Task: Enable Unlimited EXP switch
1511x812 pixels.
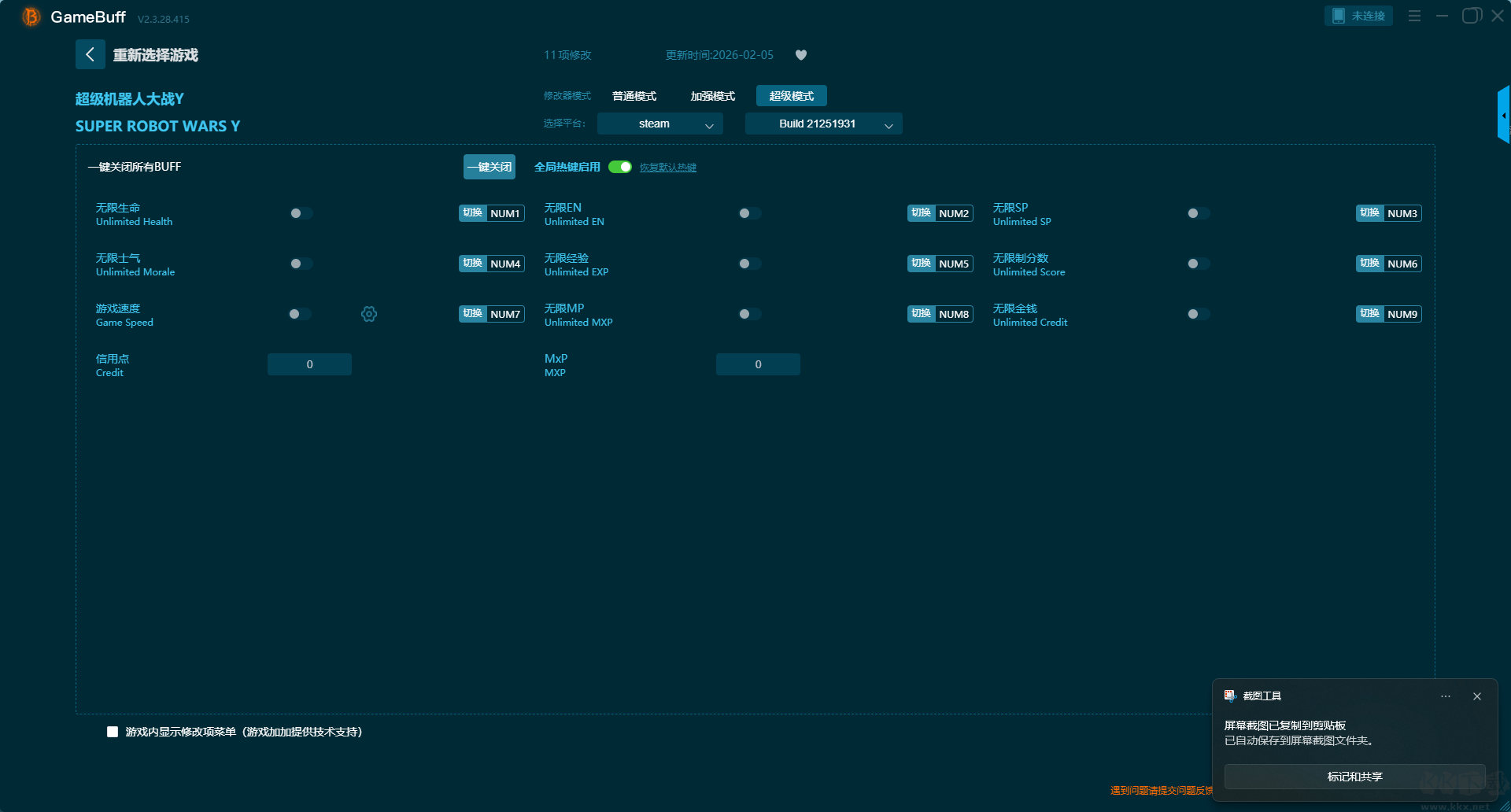Action: pos(749,264)
